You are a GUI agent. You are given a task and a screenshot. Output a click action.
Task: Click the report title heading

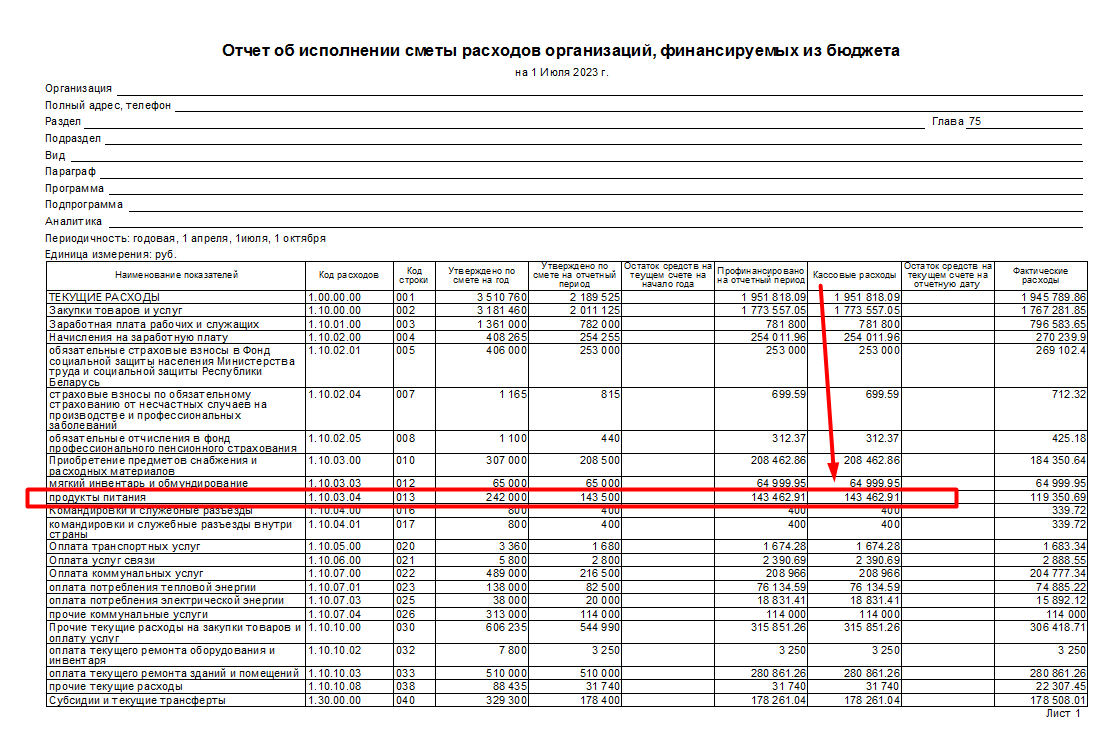[x=560, y=50]
